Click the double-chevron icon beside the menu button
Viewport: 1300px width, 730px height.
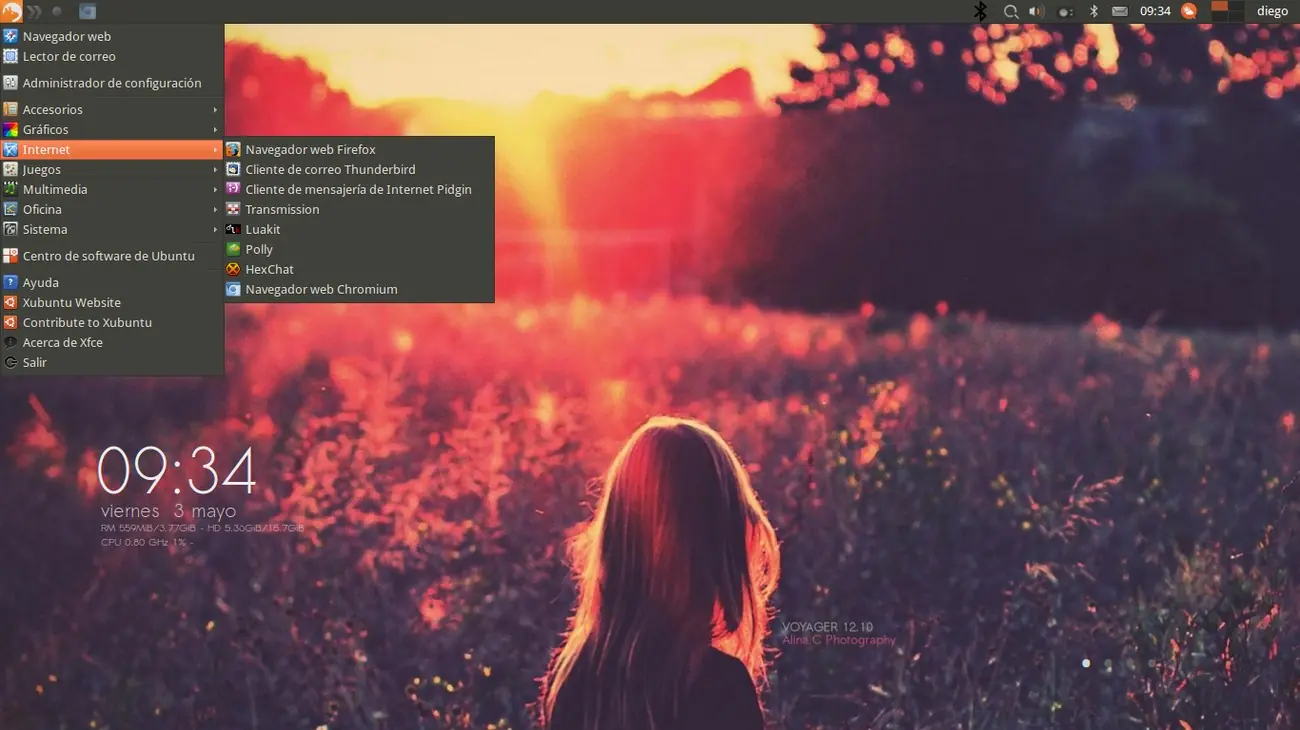coord(34,11)
